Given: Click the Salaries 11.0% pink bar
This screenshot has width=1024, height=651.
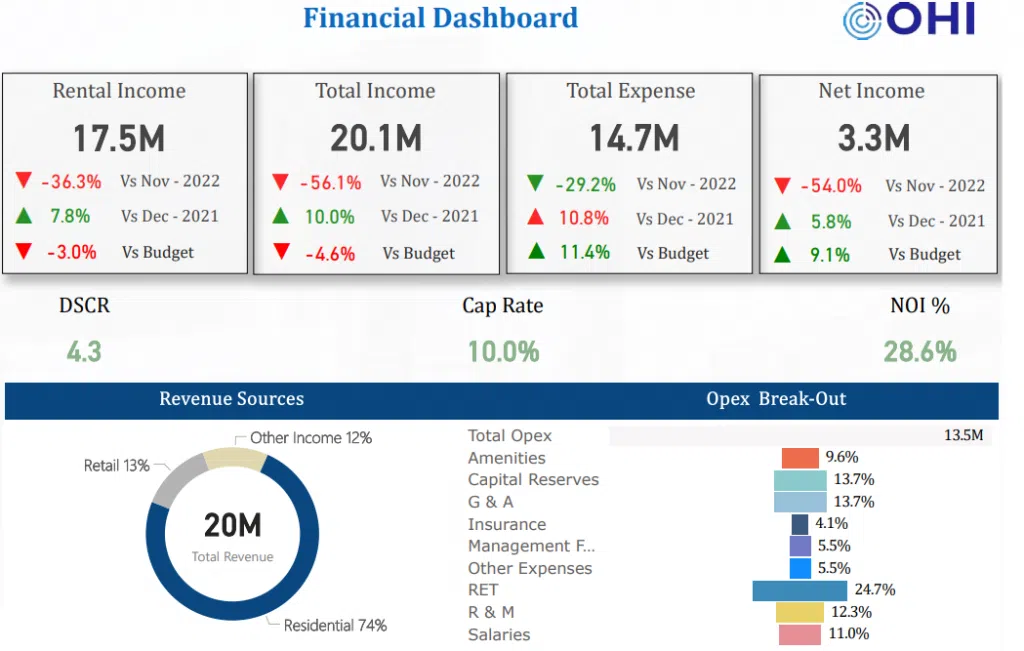Looking at the screenshot, I should coord(799,634).
